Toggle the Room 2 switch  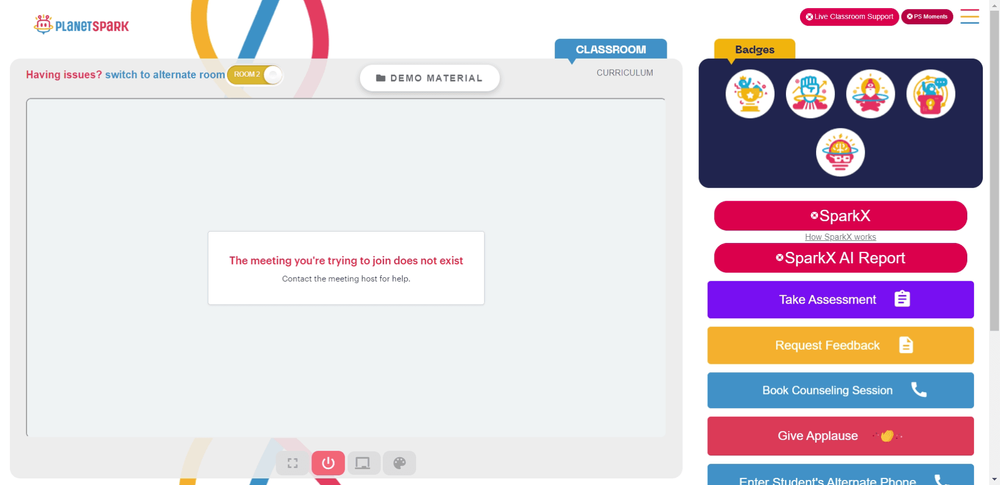click(x=254, y=75)
